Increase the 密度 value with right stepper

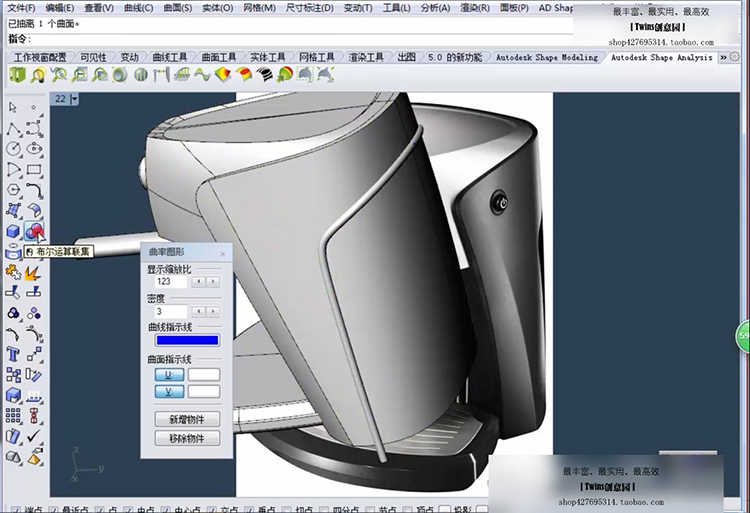[213, 312]
